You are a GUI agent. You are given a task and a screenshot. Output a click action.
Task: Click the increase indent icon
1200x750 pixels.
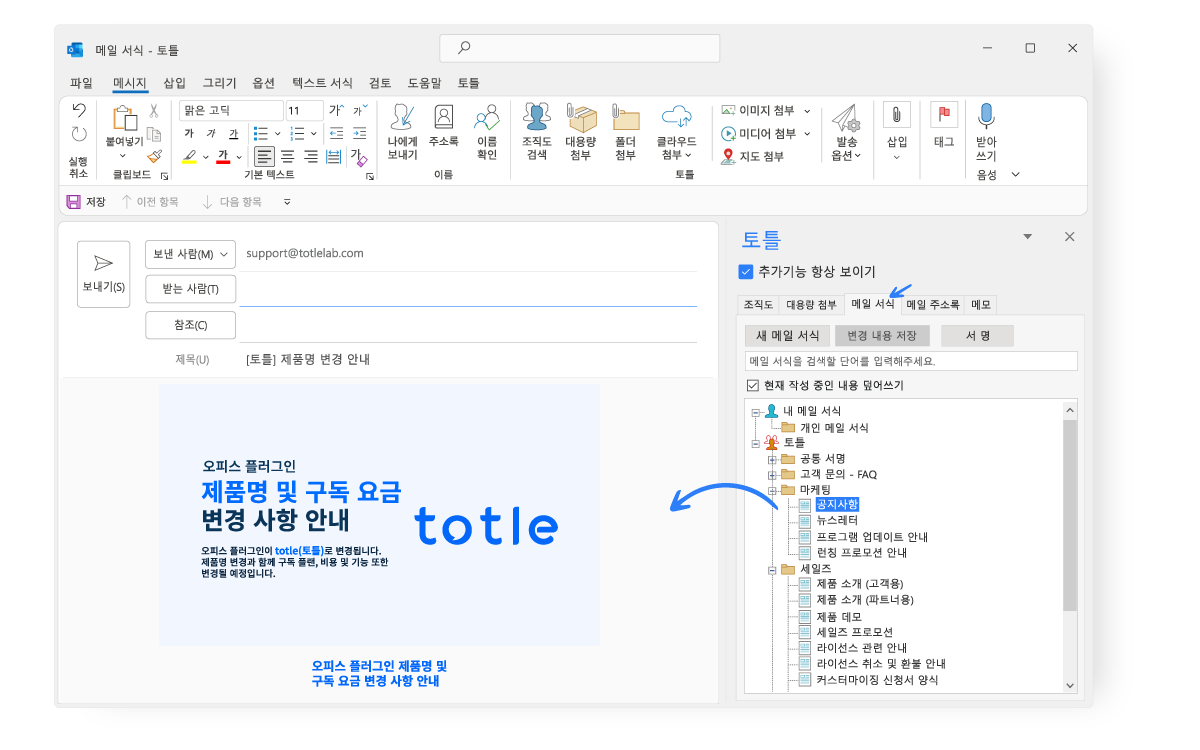(360, 133)
